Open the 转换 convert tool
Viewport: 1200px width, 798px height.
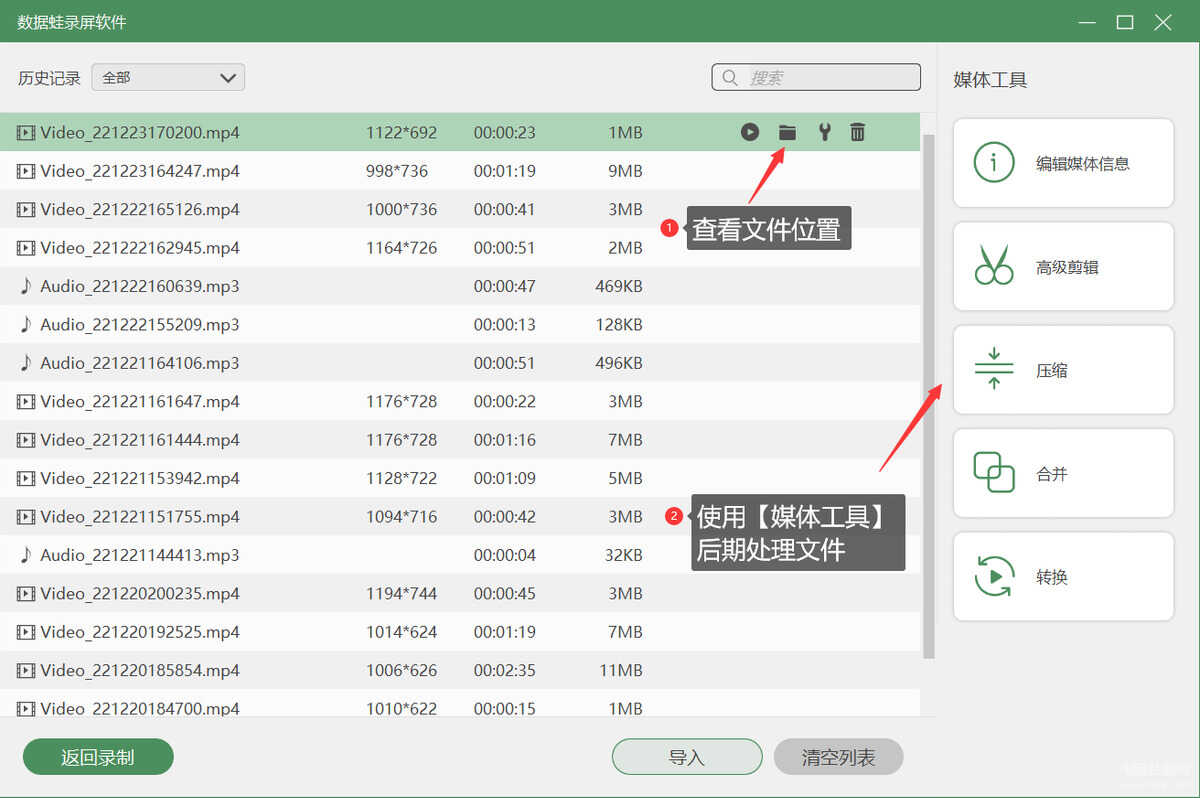coord(1063,577)
